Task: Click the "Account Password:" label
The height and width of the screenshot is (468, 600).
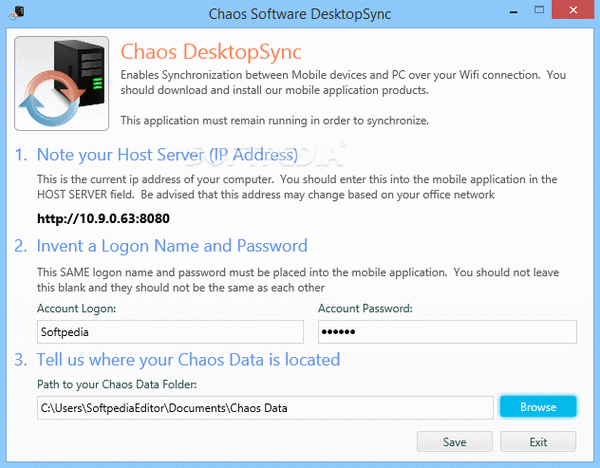Action: click(x=365, y=308)
